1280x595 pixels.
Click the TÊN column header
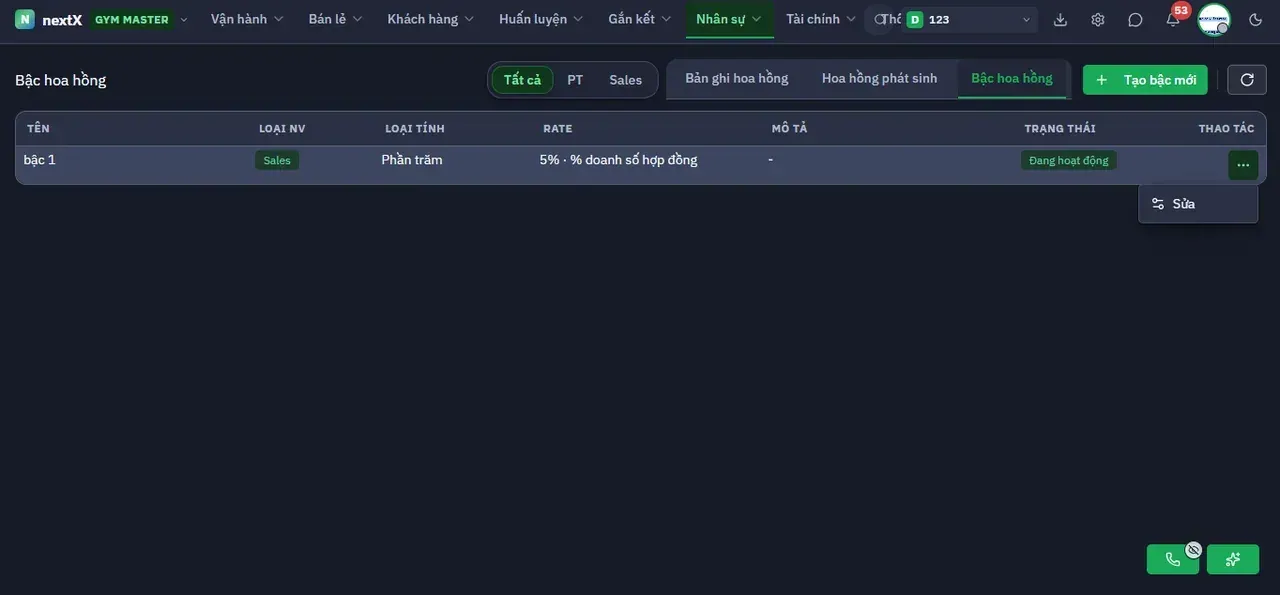[x=38, y=129]
